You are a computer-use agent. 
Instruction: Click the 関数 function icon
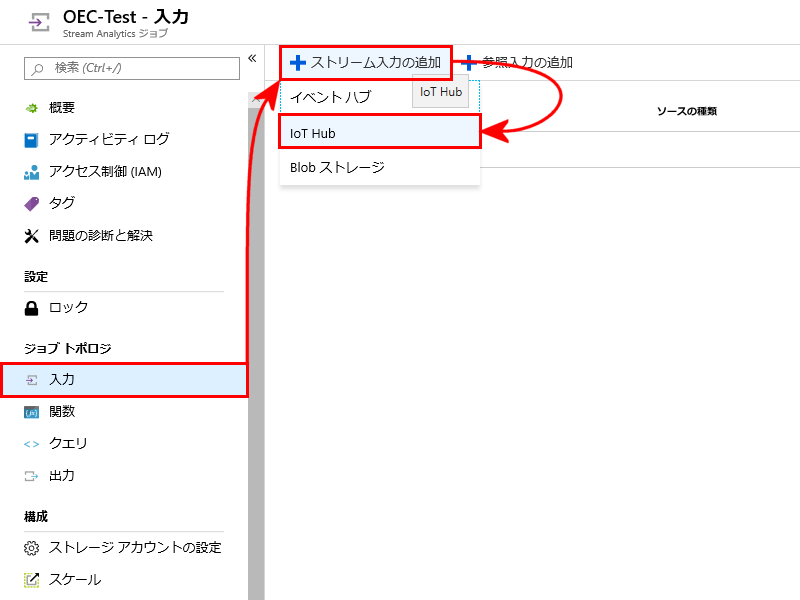point(31,412)
